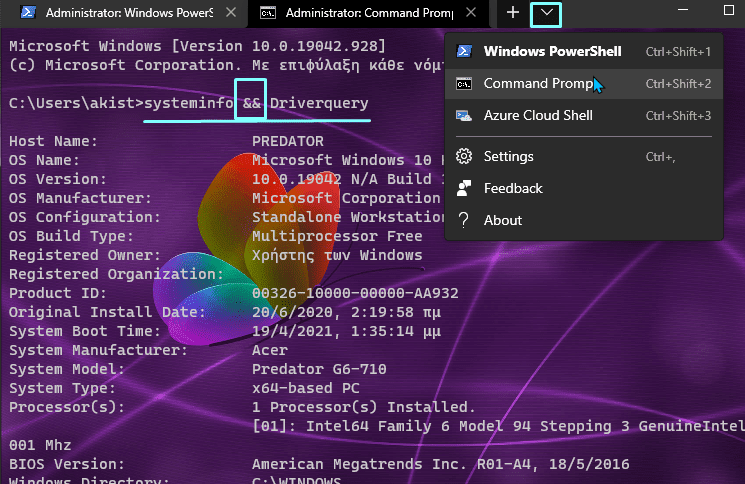Click the Feedback person icon
Screen dimensions: 745x484
point(464,189)
